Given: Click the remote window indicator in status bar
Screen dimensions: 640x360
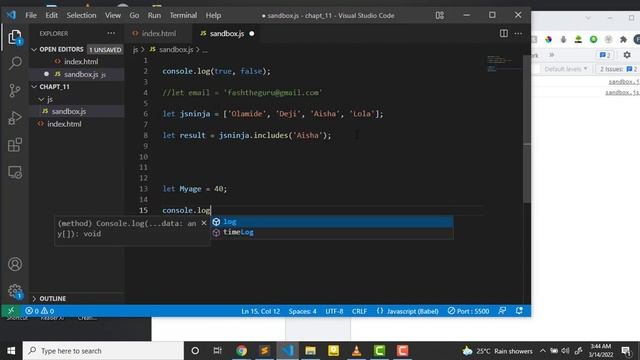Looking at the screenshot, I should tap(11, 311).
